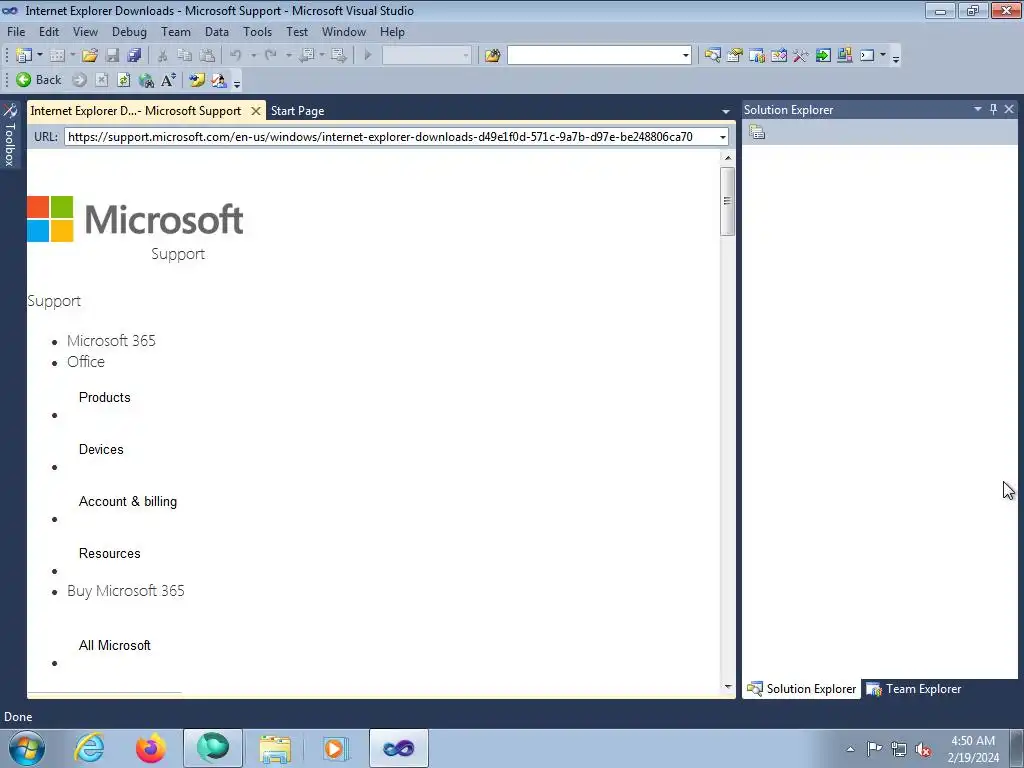Click the Buy Microsoft 365 link
Image resolution: width=1024 pixels, height=768 pixels.
pos(125,591)
